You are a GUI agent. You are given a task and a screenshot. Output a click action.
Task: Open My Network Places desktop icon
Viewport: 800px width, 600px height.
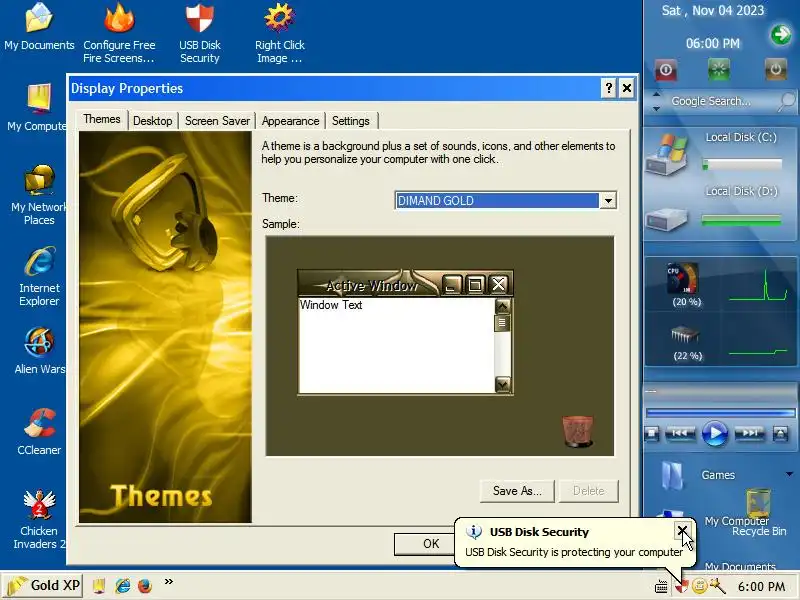tap(39, 195)
